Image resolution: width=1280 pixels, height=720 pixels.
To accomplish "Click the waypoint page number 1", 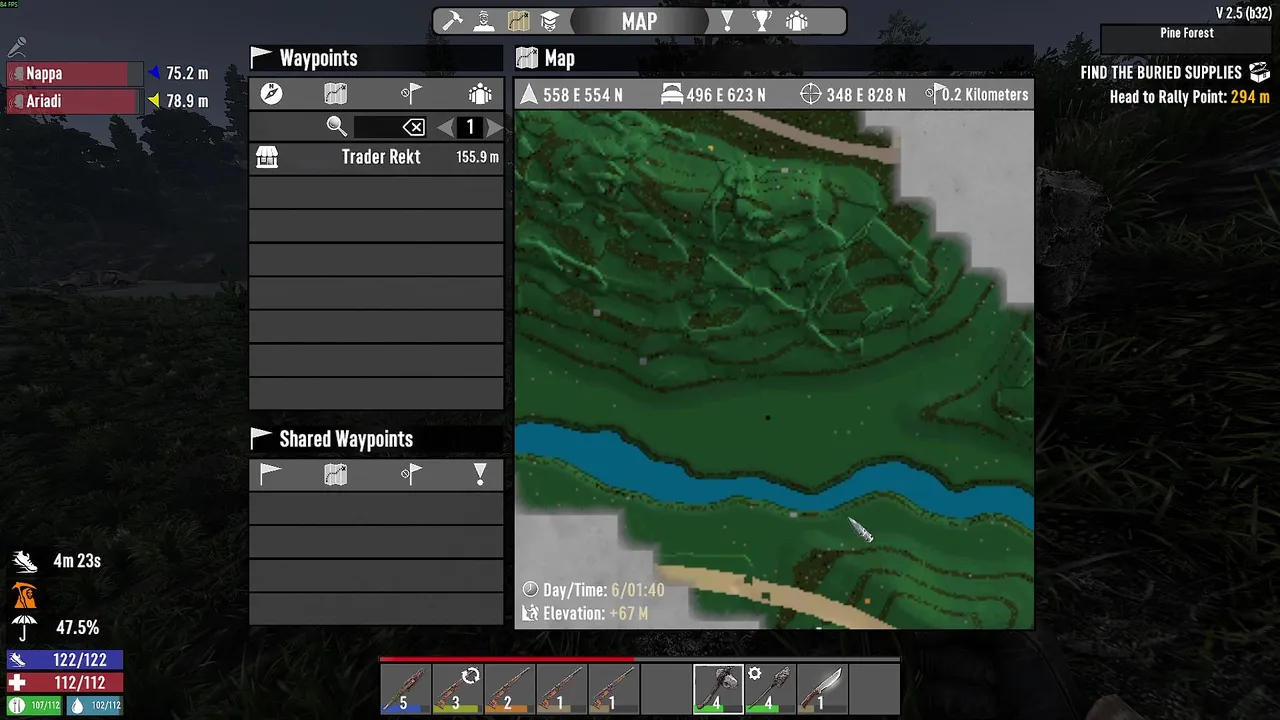I will [470, 127].
